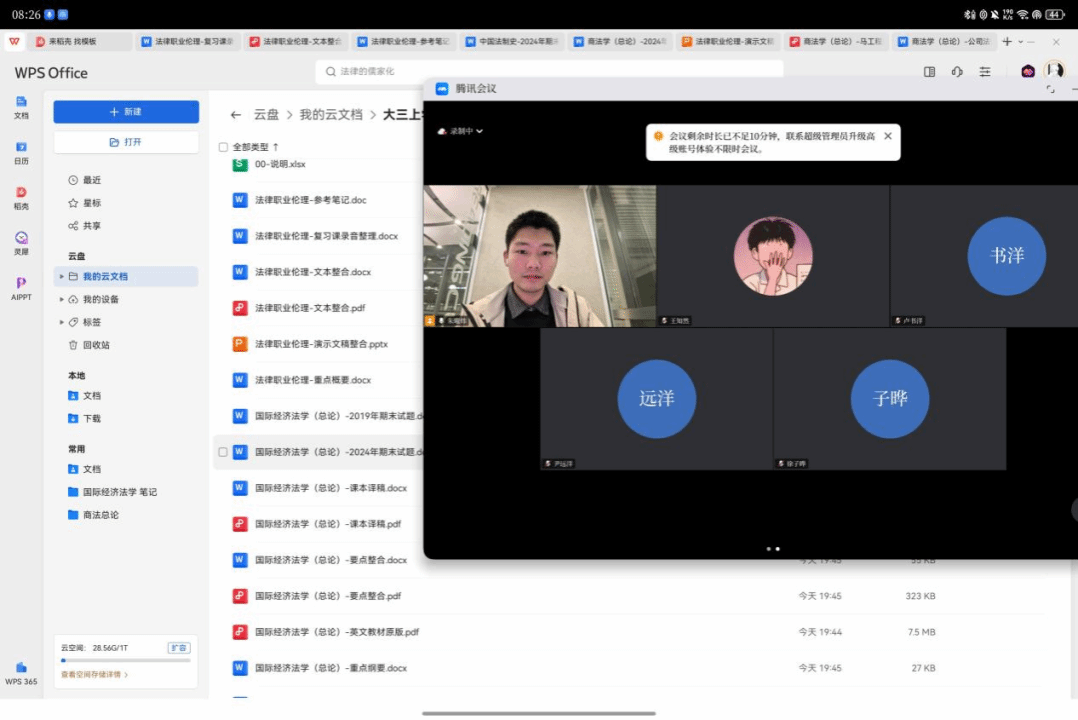Select the 子晔 participant tile
This screenshot has width=1078, height=720.
click(890, 399)
